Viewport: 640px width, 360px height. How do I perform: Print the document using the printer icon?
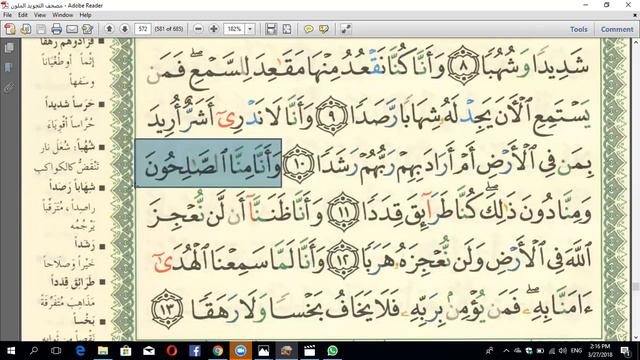click(x=56, y=29)
